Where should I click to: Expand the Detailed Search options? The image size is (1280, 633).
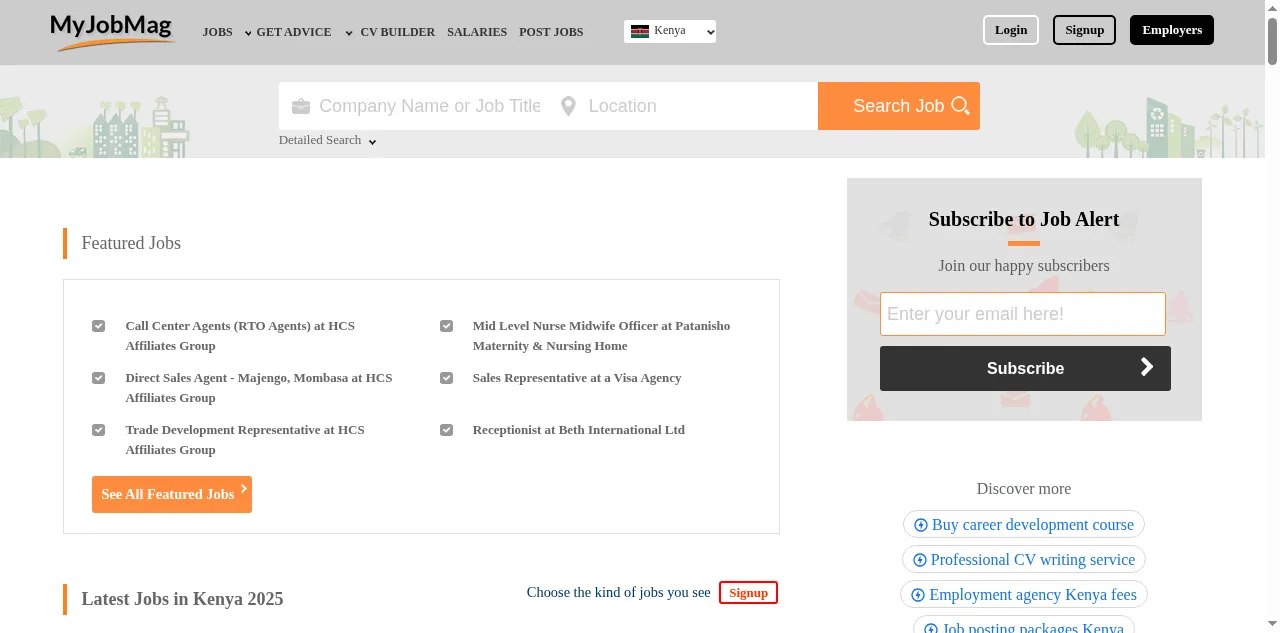tap(327, 140)
